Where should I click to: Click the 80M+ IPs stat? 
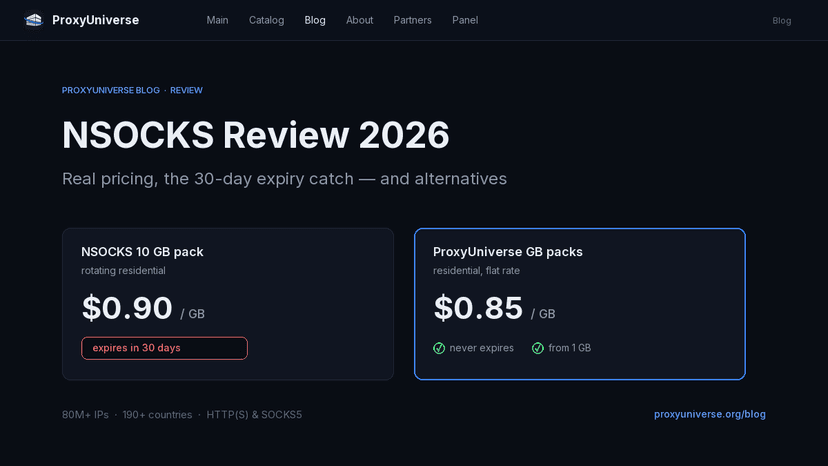tap(85, 415)
